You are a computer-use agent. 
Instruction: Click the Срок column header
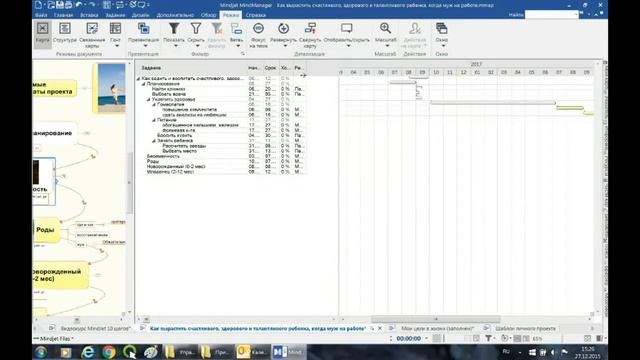[270, 68]
